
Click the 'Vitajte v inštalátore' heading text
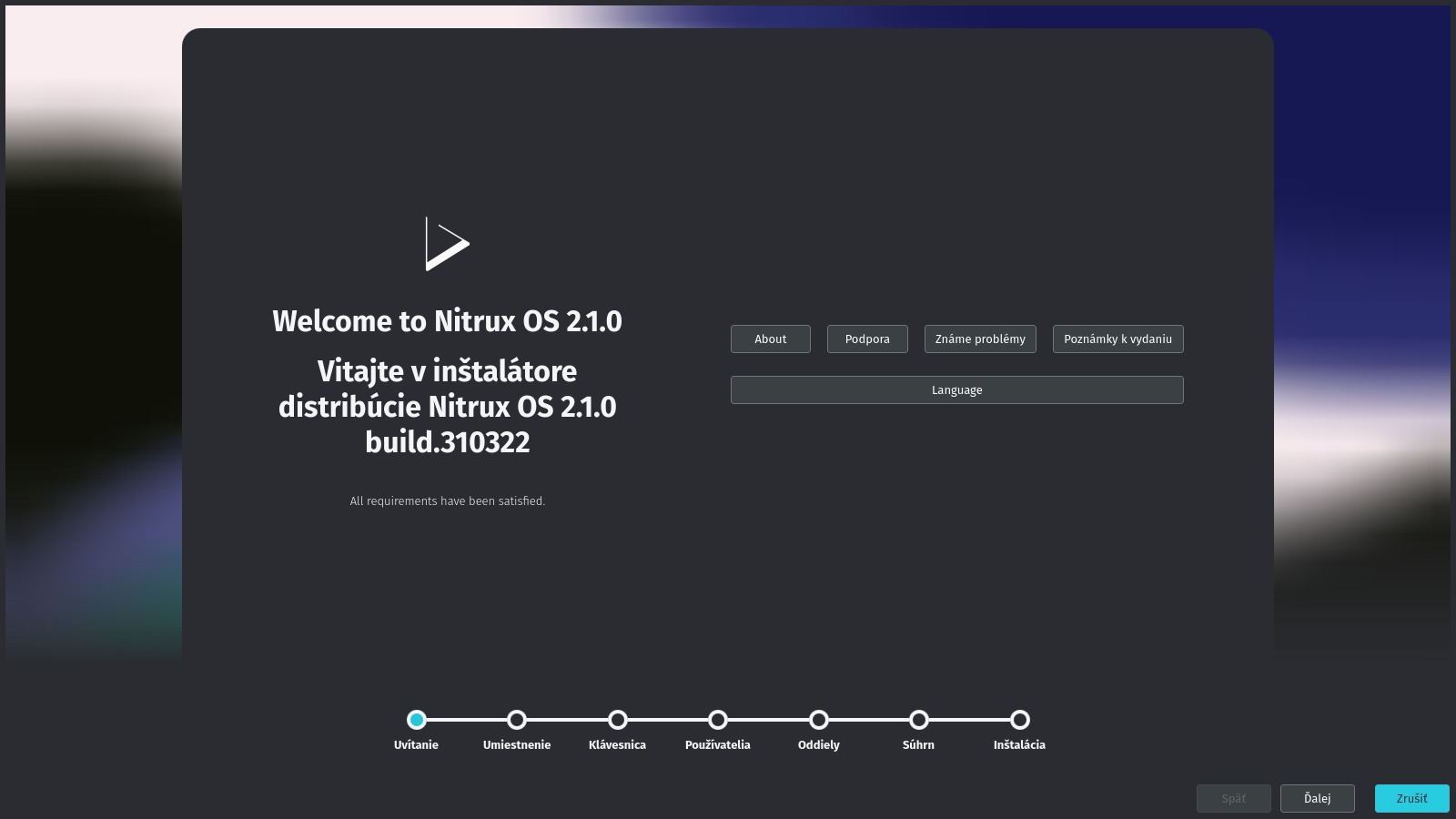tap(447, 371)
